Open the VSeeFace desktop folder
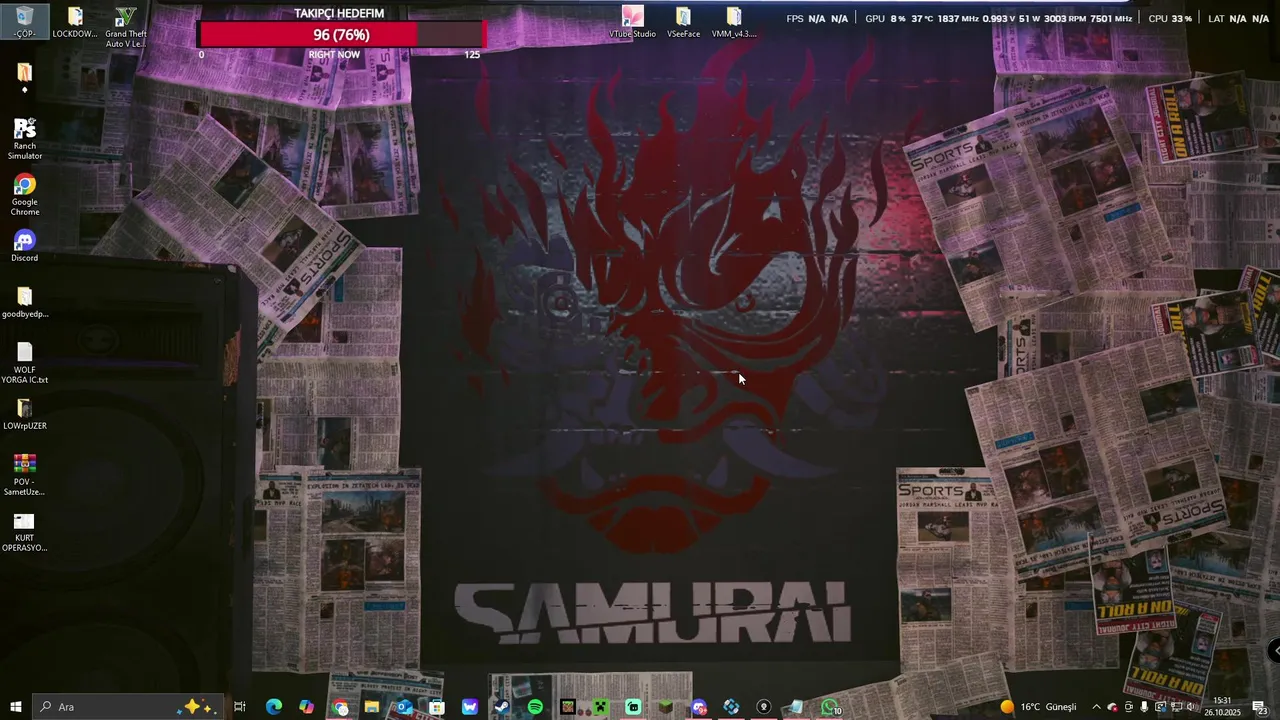The width and height of the screenshot is (1280, 720). pyautogui.click(x=683, y=22)
